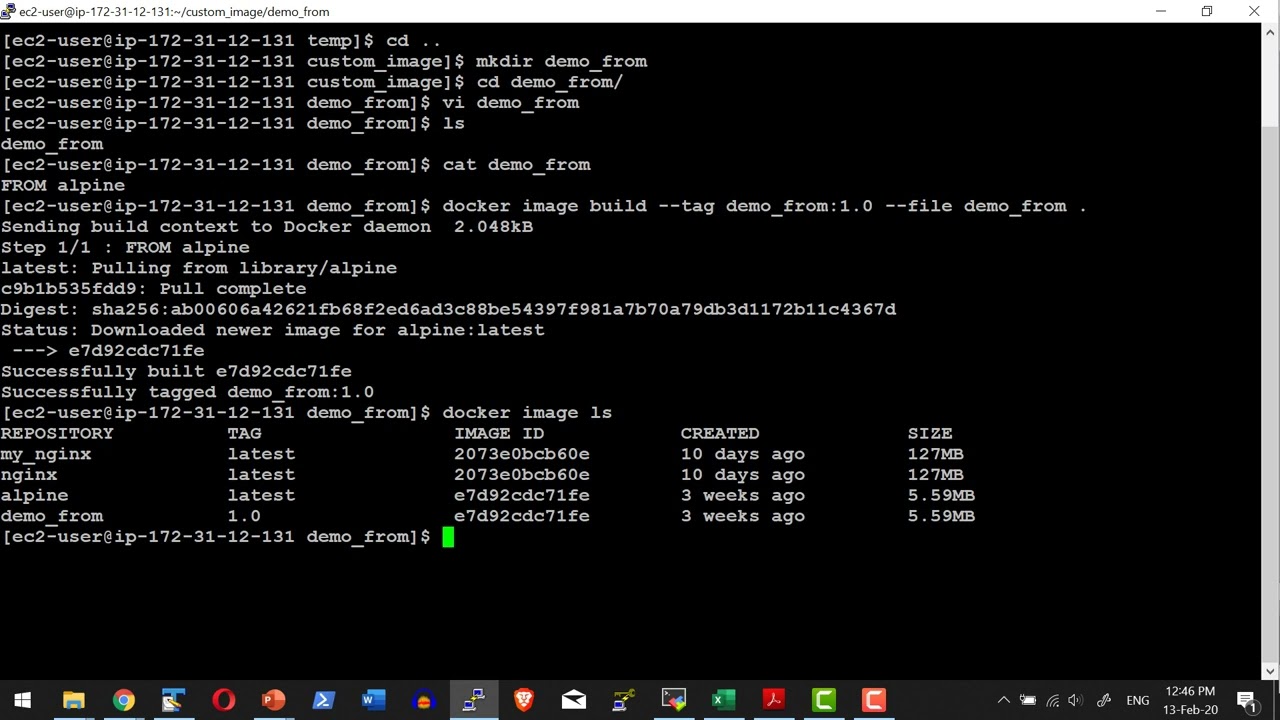Viewport: 1280px width, 720px height.
Task: Click 'demo_from' in the image list table
Action: pyautogui.click(x=52, y=516)
